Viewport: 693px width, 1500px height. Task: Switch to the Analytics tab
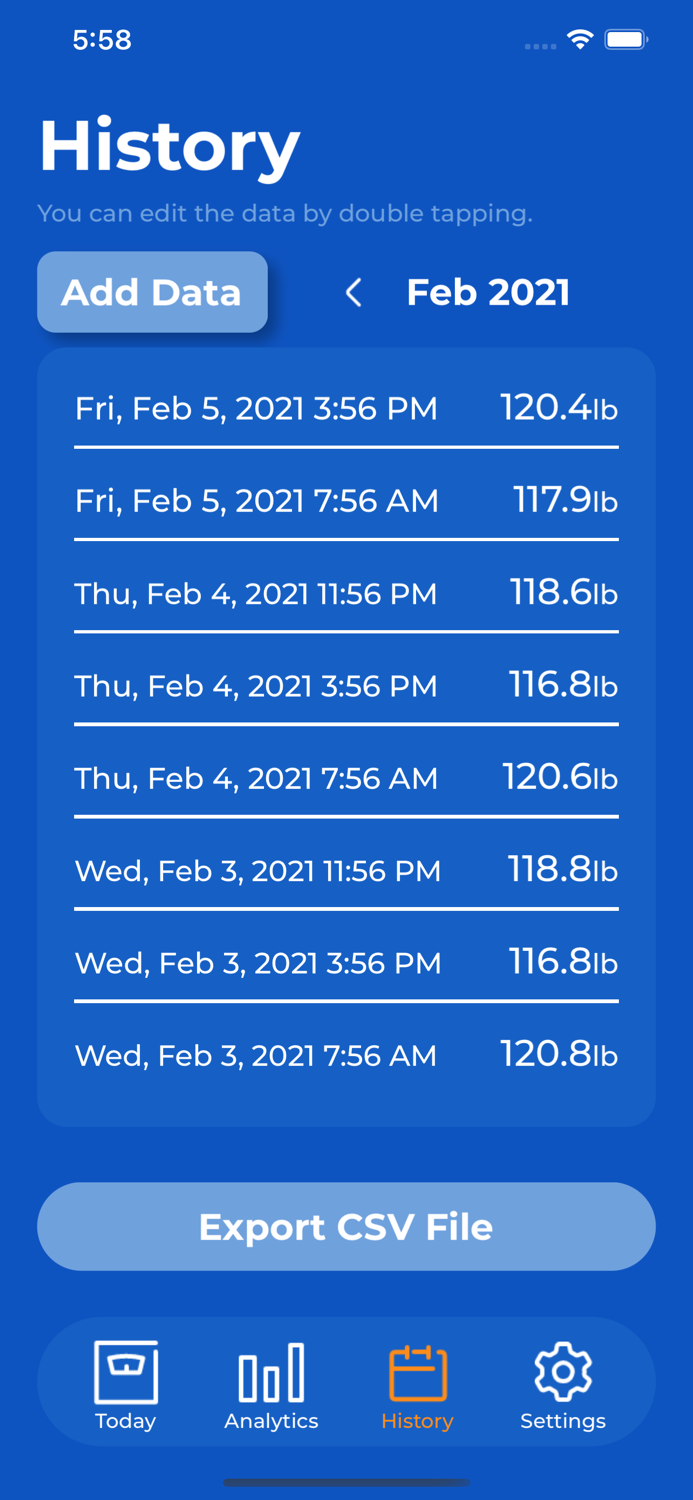[x=271, y=1390]
